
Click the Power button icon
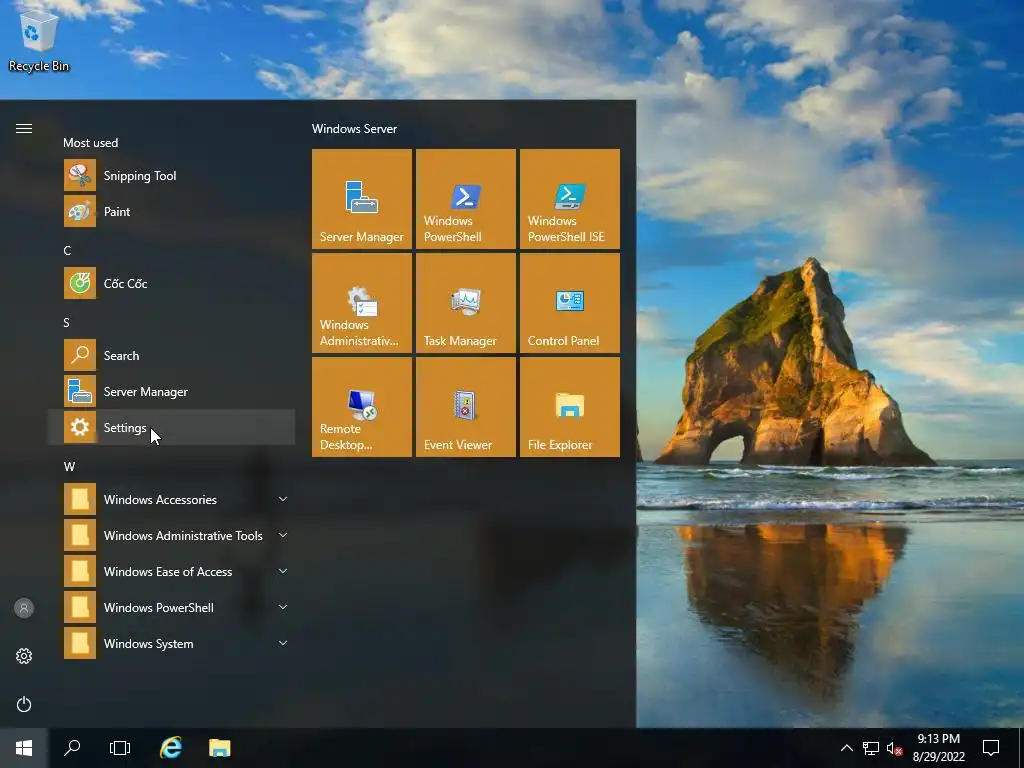[24, 704]
